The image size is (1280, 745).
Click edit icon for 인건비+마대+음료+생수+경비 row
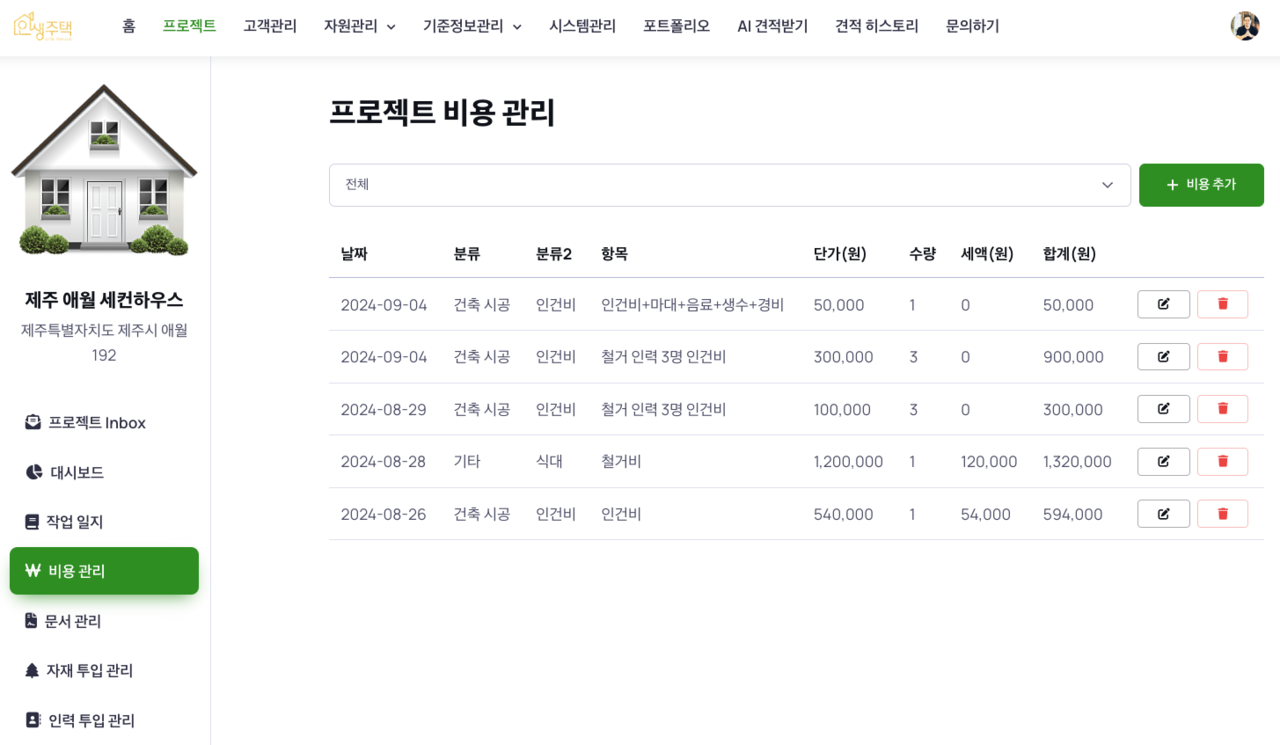[x=1163, y=304]
